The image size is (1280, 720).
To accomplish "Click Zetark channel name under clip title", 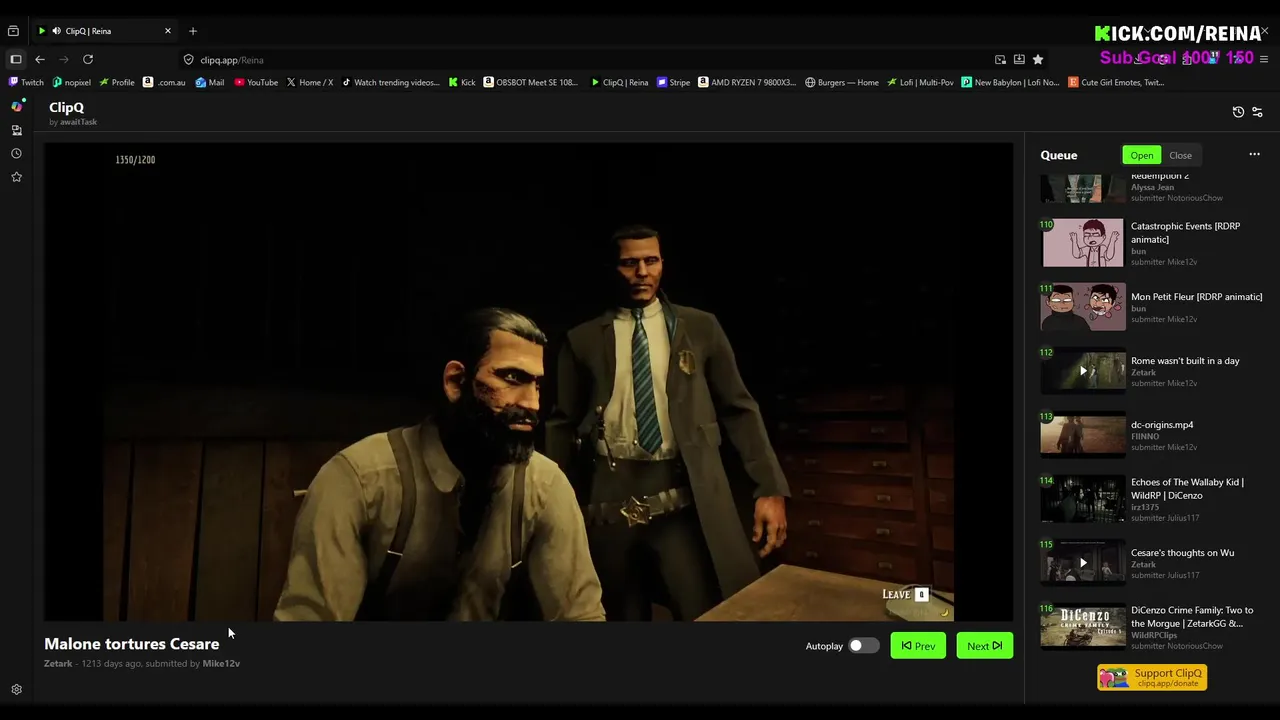I will pos(58,663).
